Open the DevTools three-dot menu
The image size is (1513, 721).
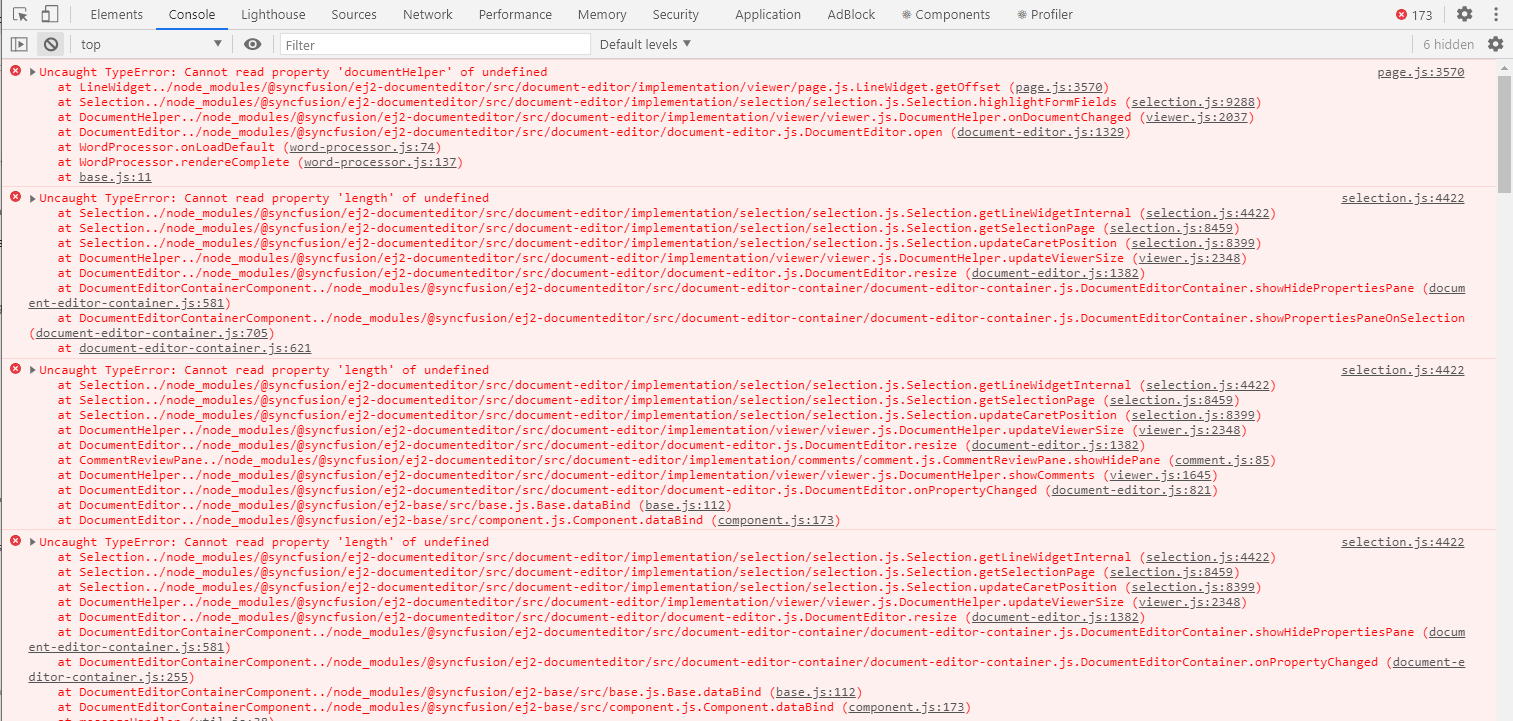1495,14
